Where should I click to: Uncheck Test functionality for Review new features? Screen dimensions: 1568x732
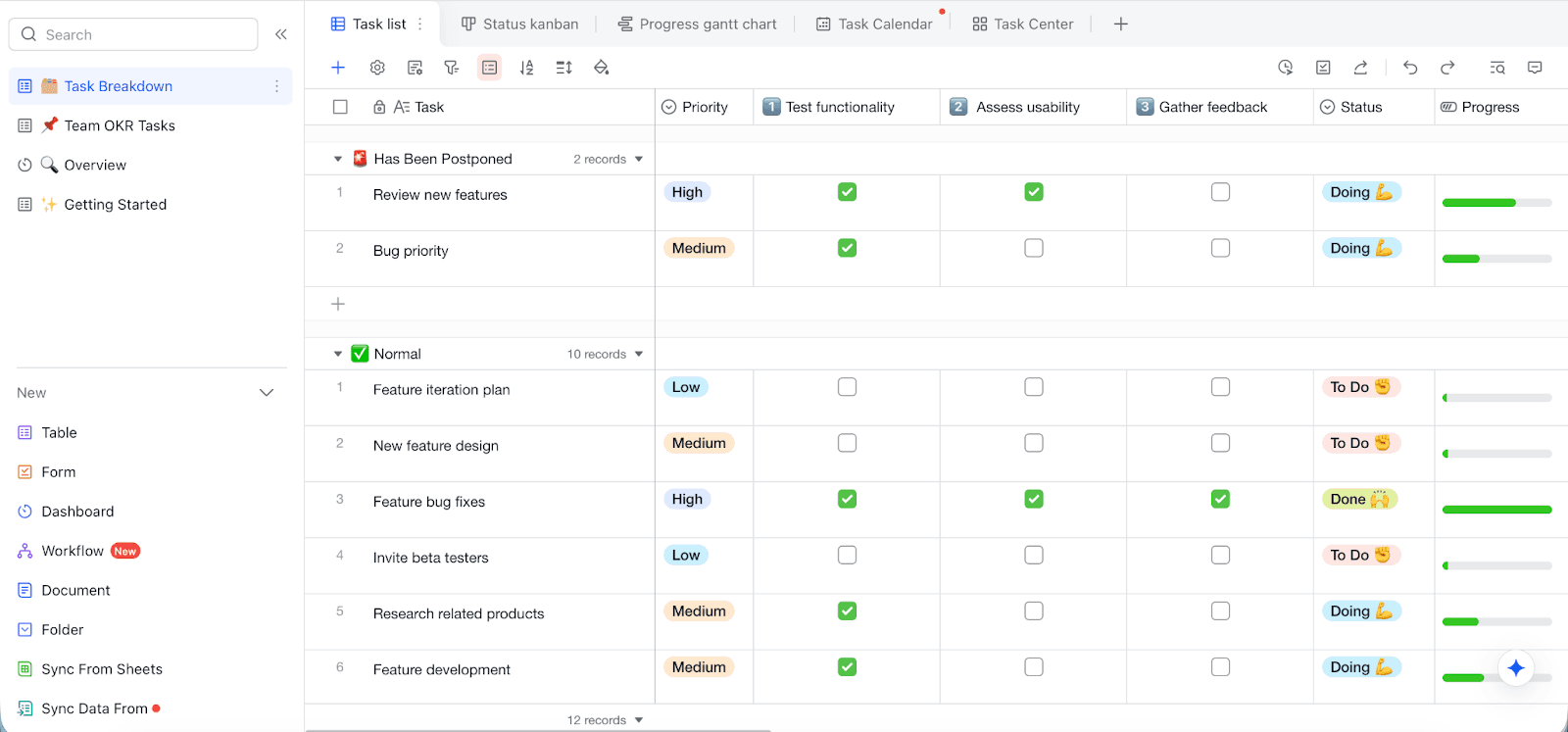click(847, 192)
